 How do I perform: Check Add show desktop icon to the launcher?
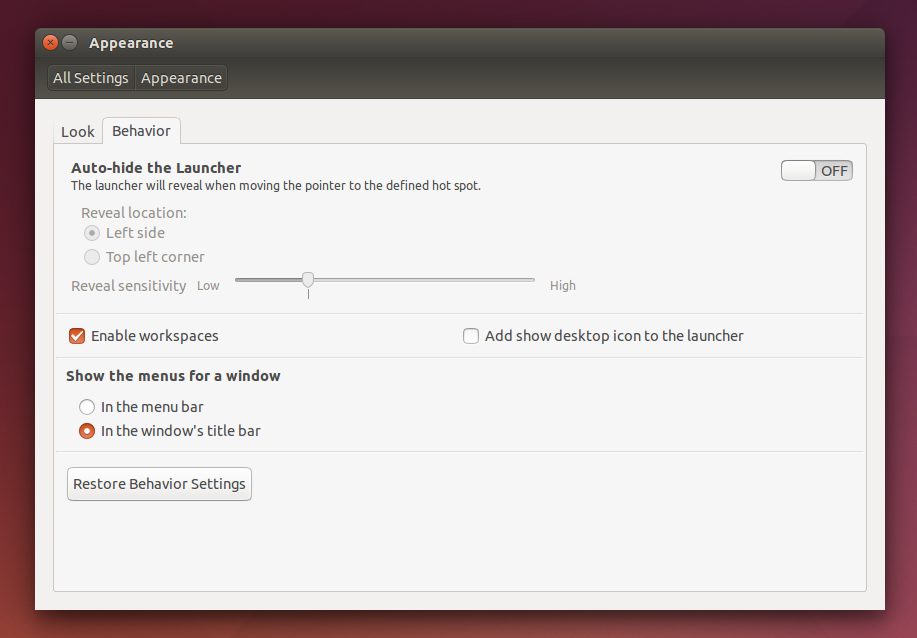(x=471, y=336)
